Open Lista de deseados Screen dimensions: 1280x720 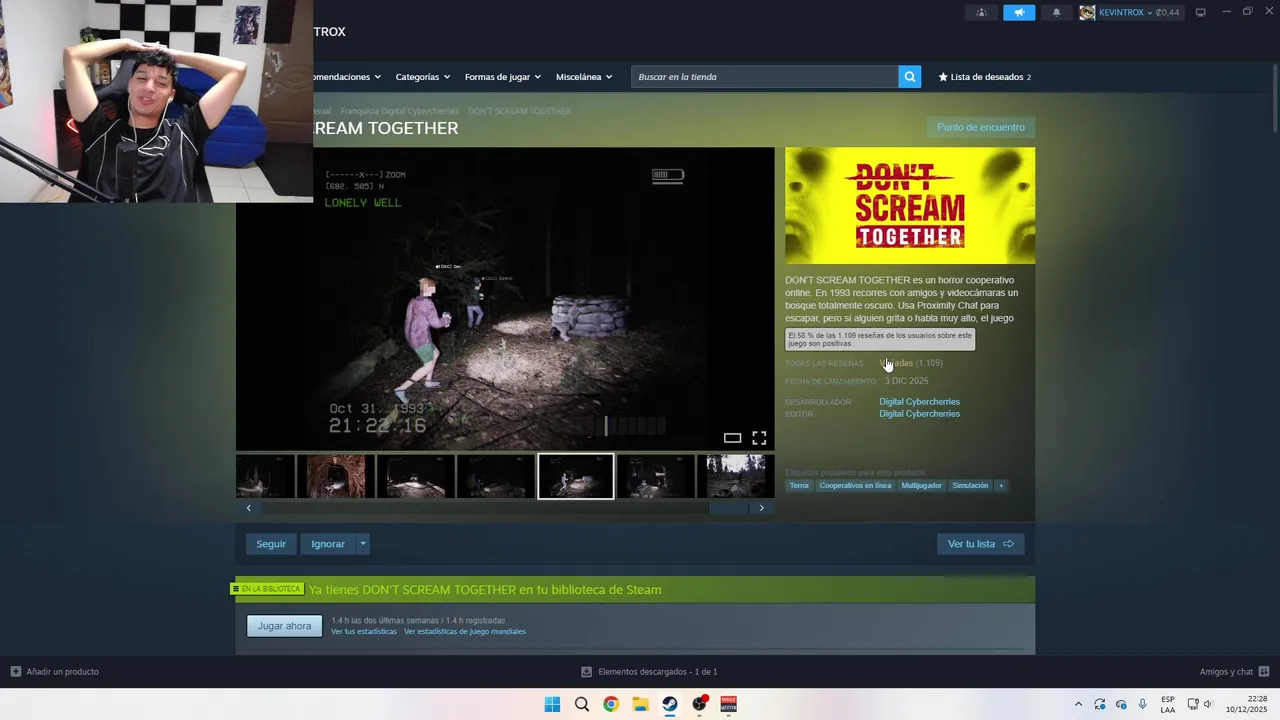984,77
